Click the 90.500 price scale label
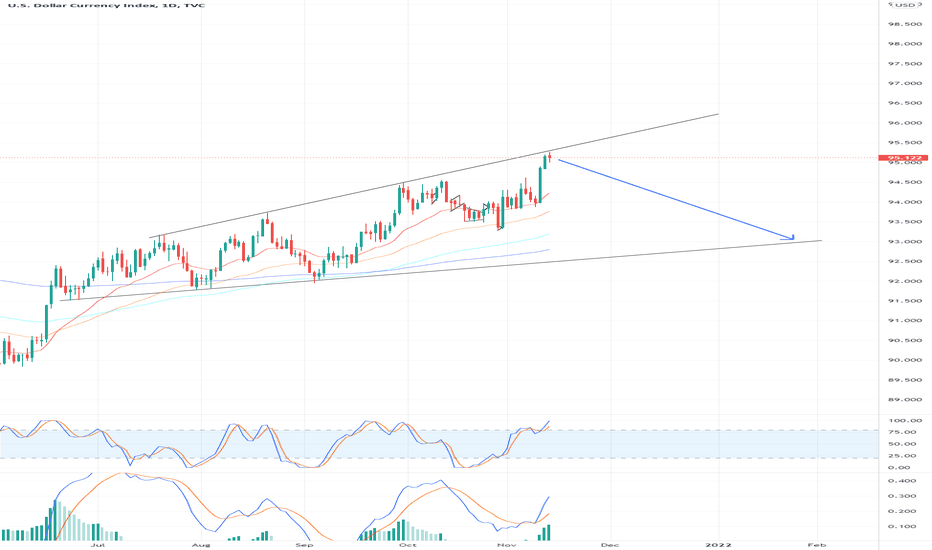 pyautogui.click(x=905, y=341)
